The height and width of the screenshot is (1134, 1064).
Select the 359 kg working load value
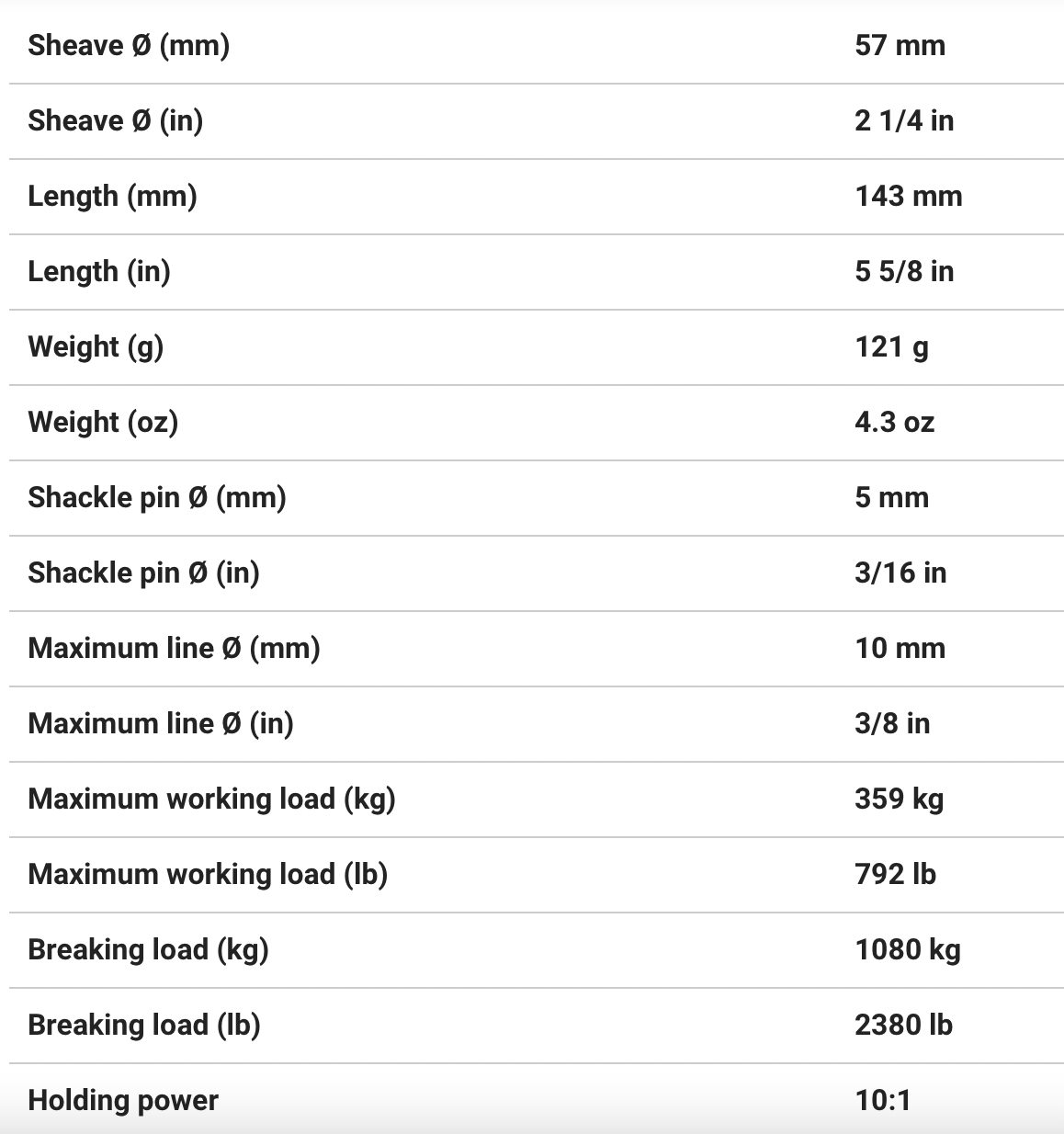click(899, 799)
